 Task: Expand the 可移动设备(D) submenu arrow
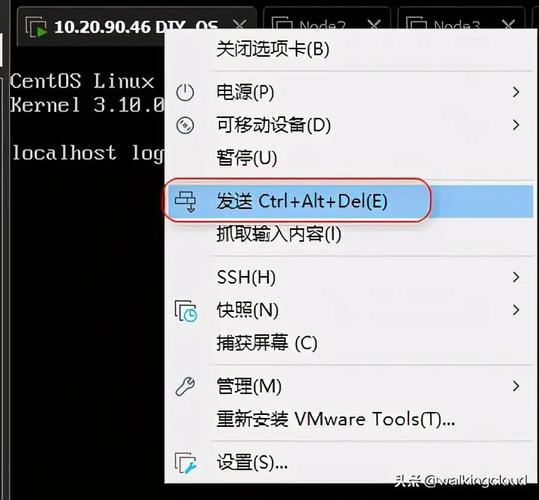point(516,125)
